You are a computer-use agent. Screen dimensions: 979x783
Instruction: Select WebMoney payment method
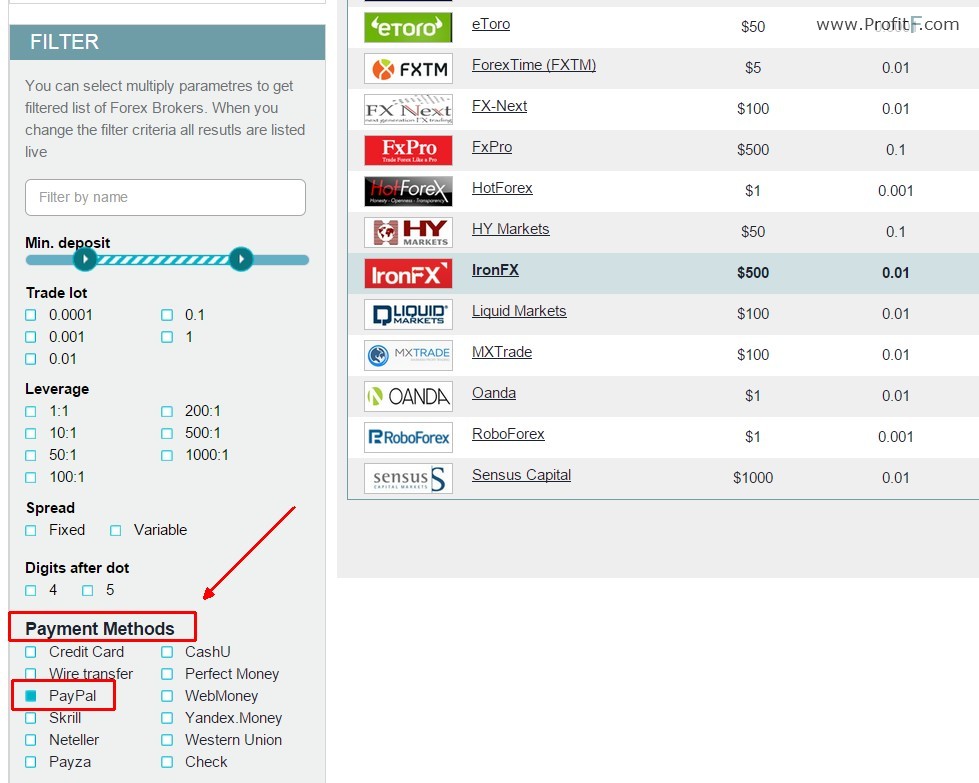[167, 696]
